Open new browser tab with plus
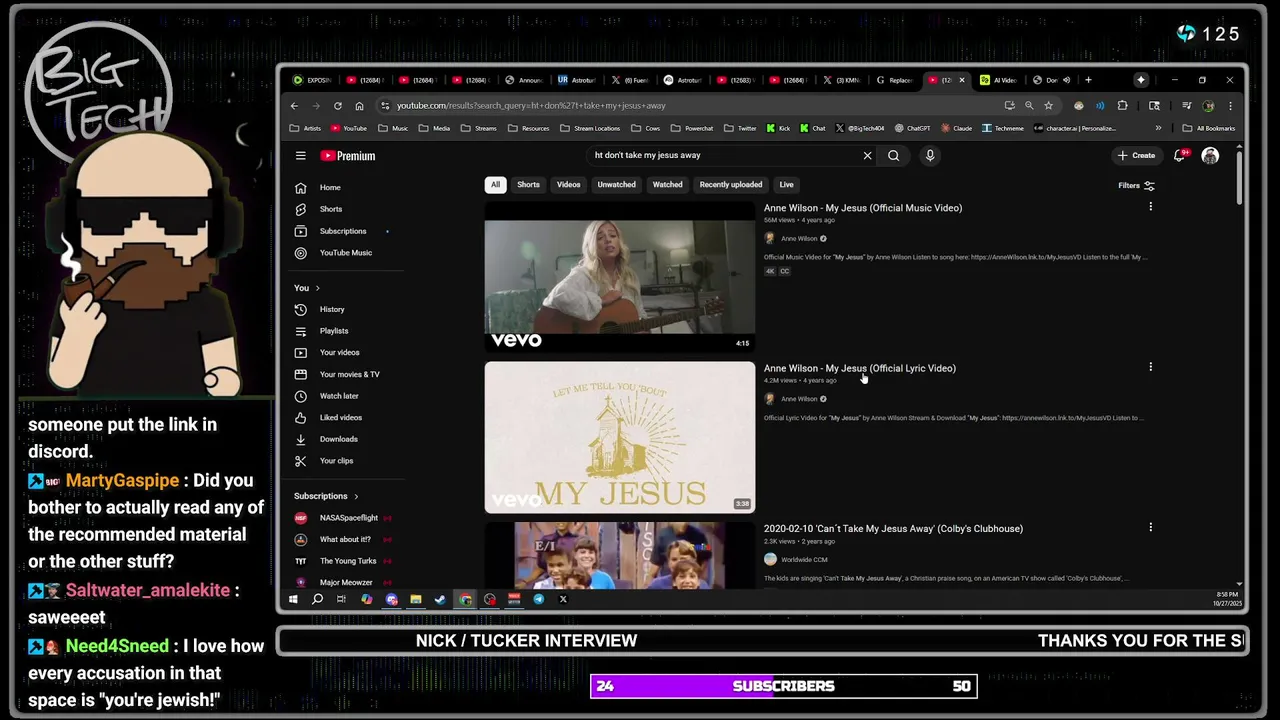The width and height of the screenshot is (1280, 720). [1088, 80]
